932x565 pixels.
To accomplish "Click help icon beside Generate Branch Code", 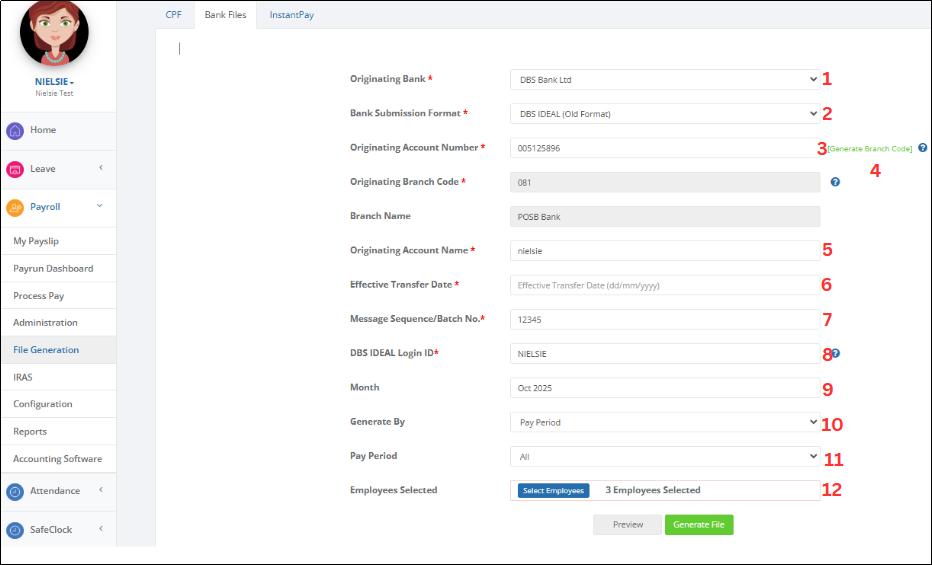I will point(922,147).
